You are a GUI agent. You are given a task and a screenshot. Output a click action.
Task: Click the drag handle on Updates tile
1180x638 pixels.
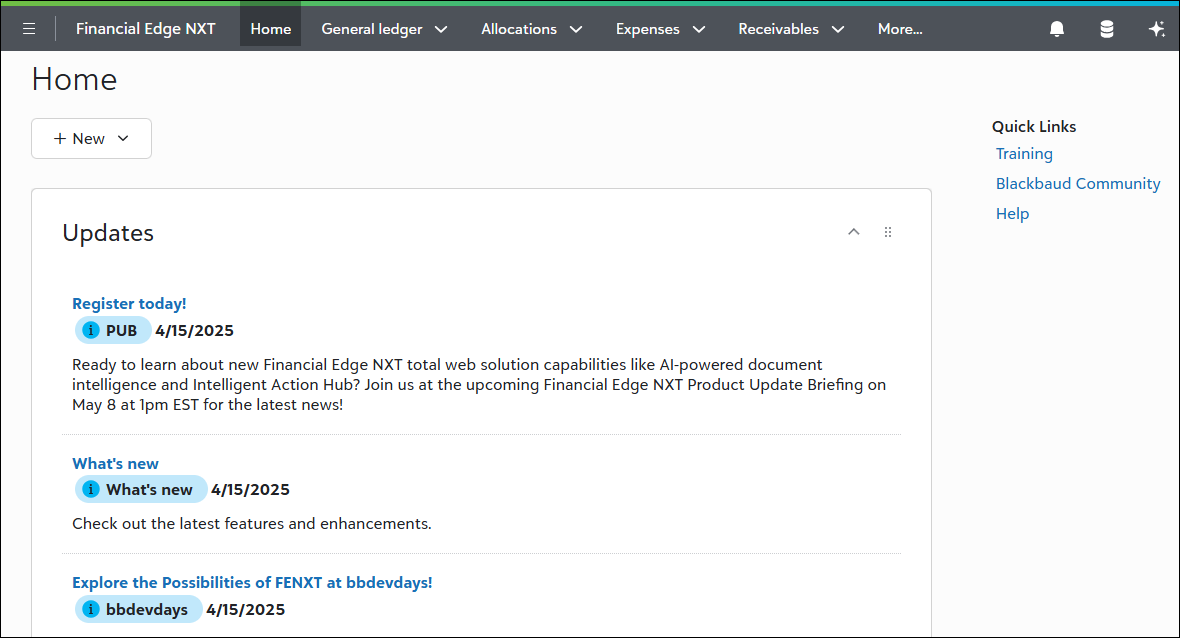[x=888, y=232]
